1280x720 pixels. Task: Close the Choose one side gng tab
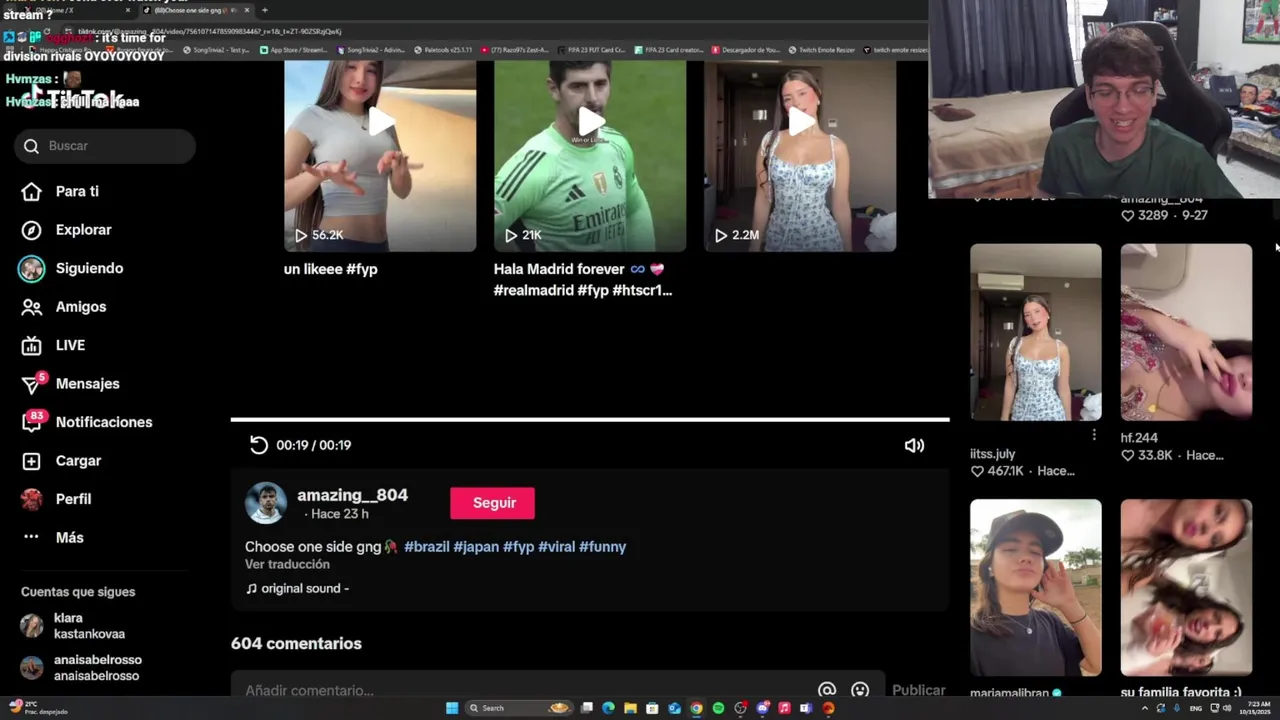(x=247, y=10)
